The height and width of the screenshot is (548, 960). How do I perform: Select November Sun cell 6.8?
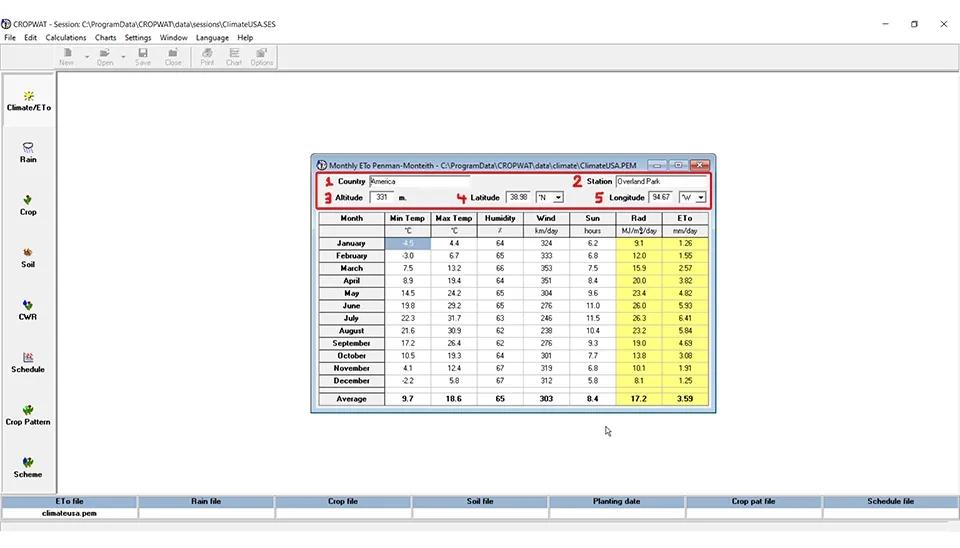[x=592, y=369]
